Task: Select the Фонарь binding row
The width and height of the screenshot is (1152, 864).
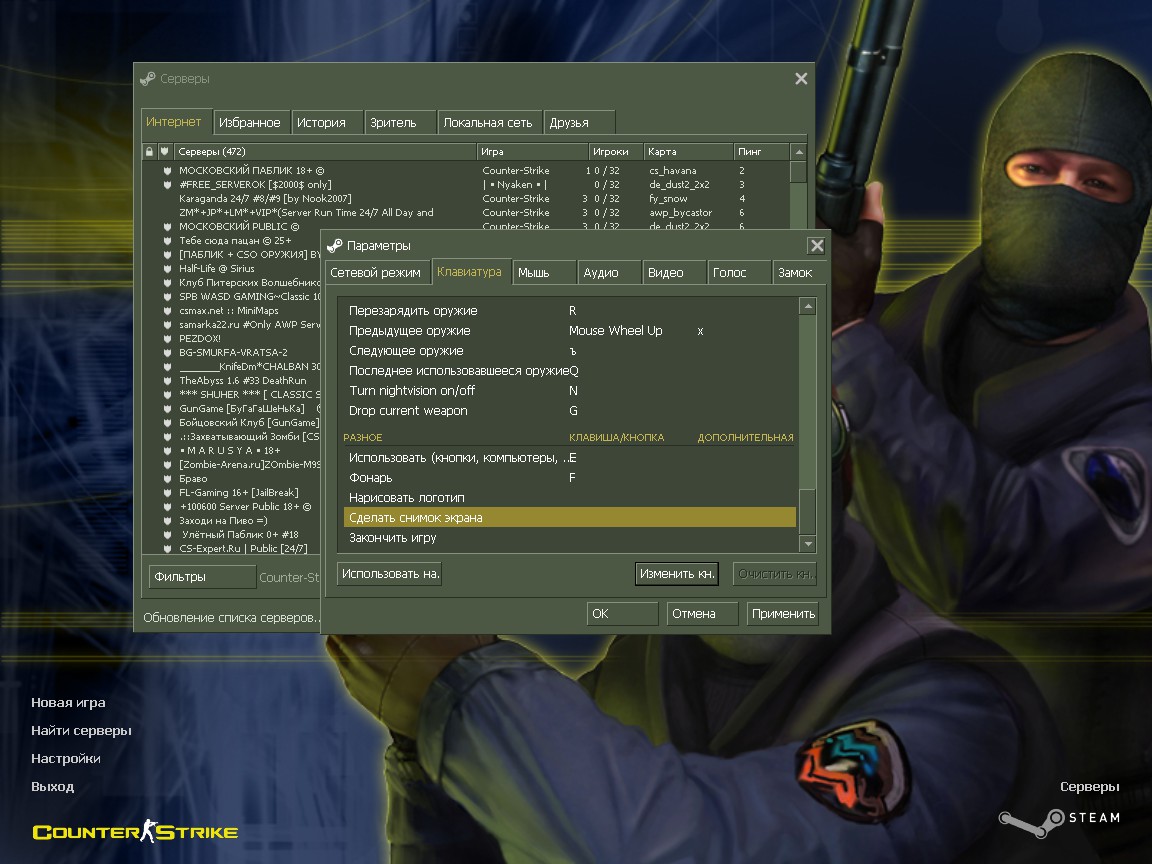Action: pyautogui.click(x=569, y=478)
